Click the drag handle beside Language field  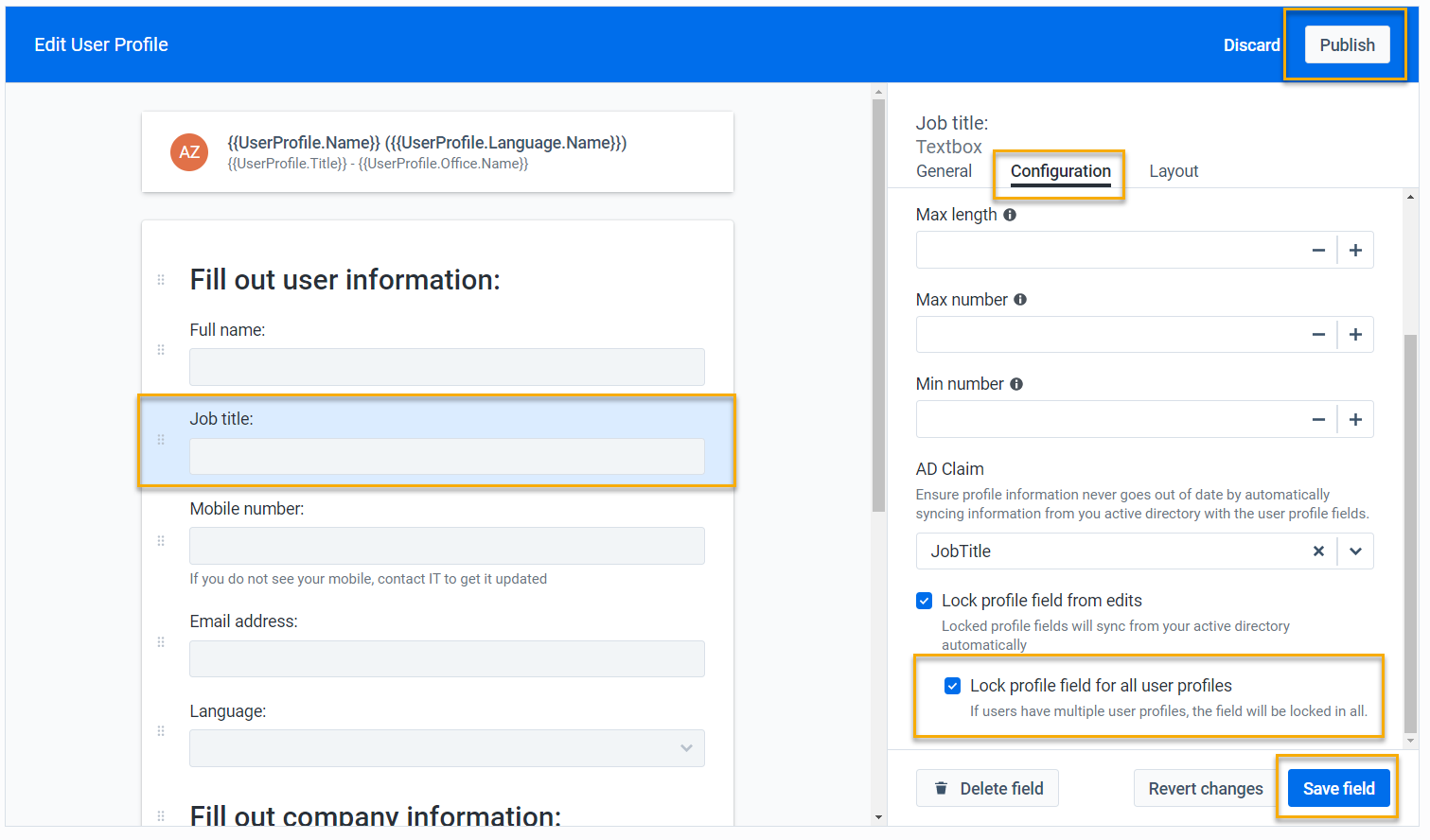pos(161,731)
